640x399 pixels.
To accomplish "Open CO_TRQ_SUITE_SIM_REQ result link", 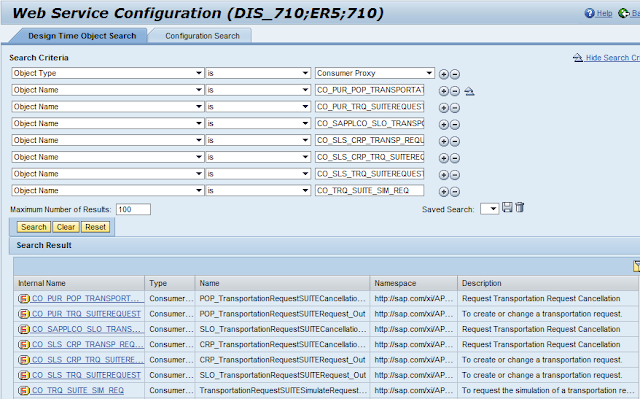I will click(78, 390).
